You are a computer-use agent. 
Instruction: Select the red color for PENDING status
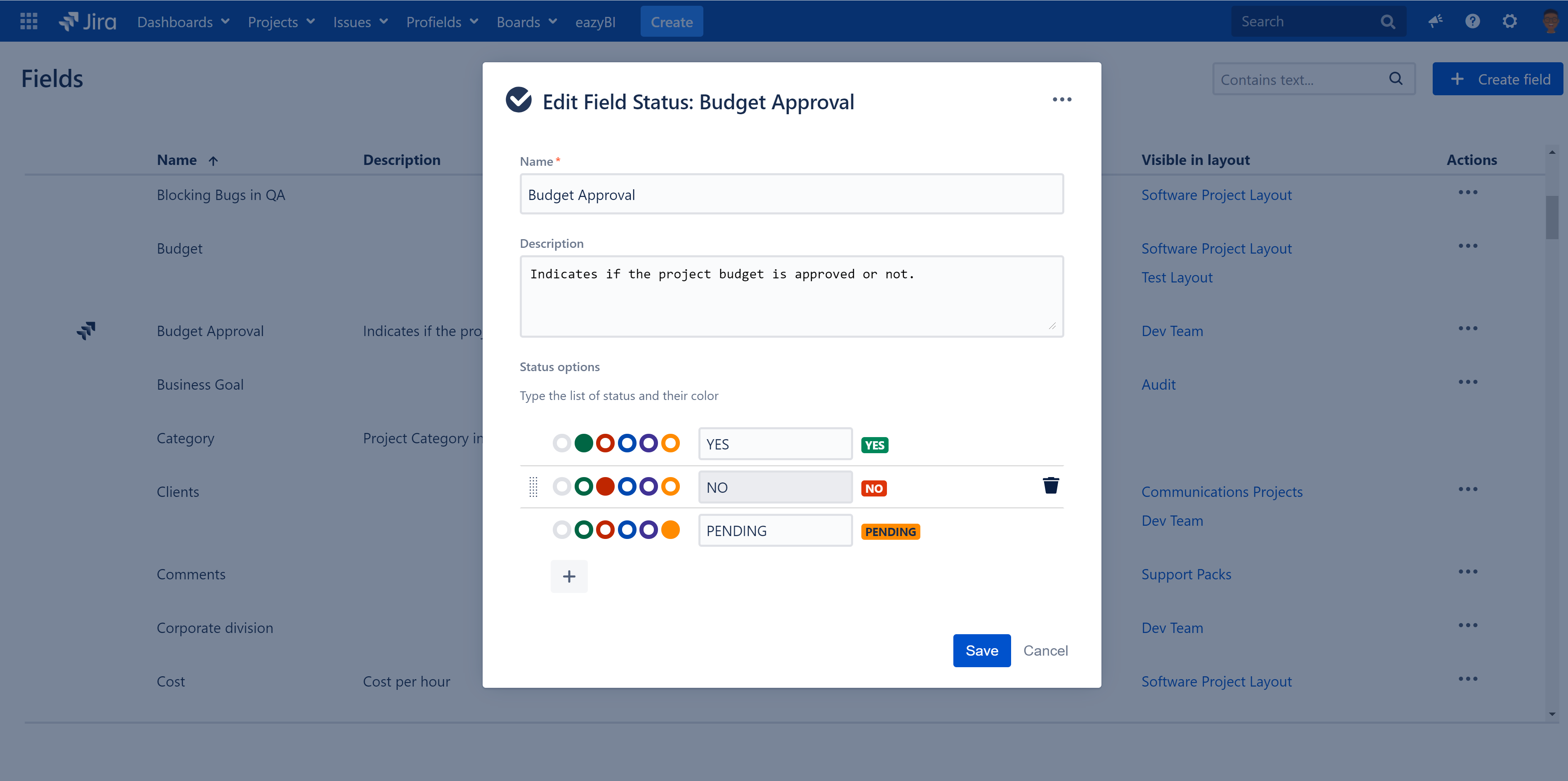click(x=606, y=529)
